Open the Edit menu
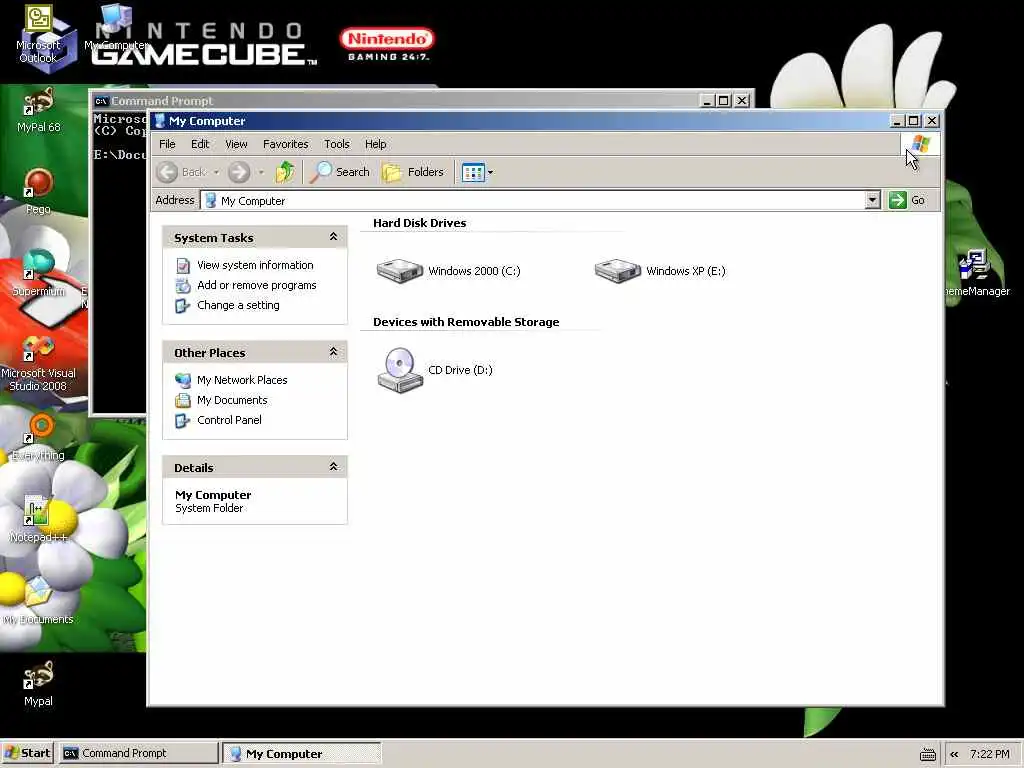 tap(200, 144)
